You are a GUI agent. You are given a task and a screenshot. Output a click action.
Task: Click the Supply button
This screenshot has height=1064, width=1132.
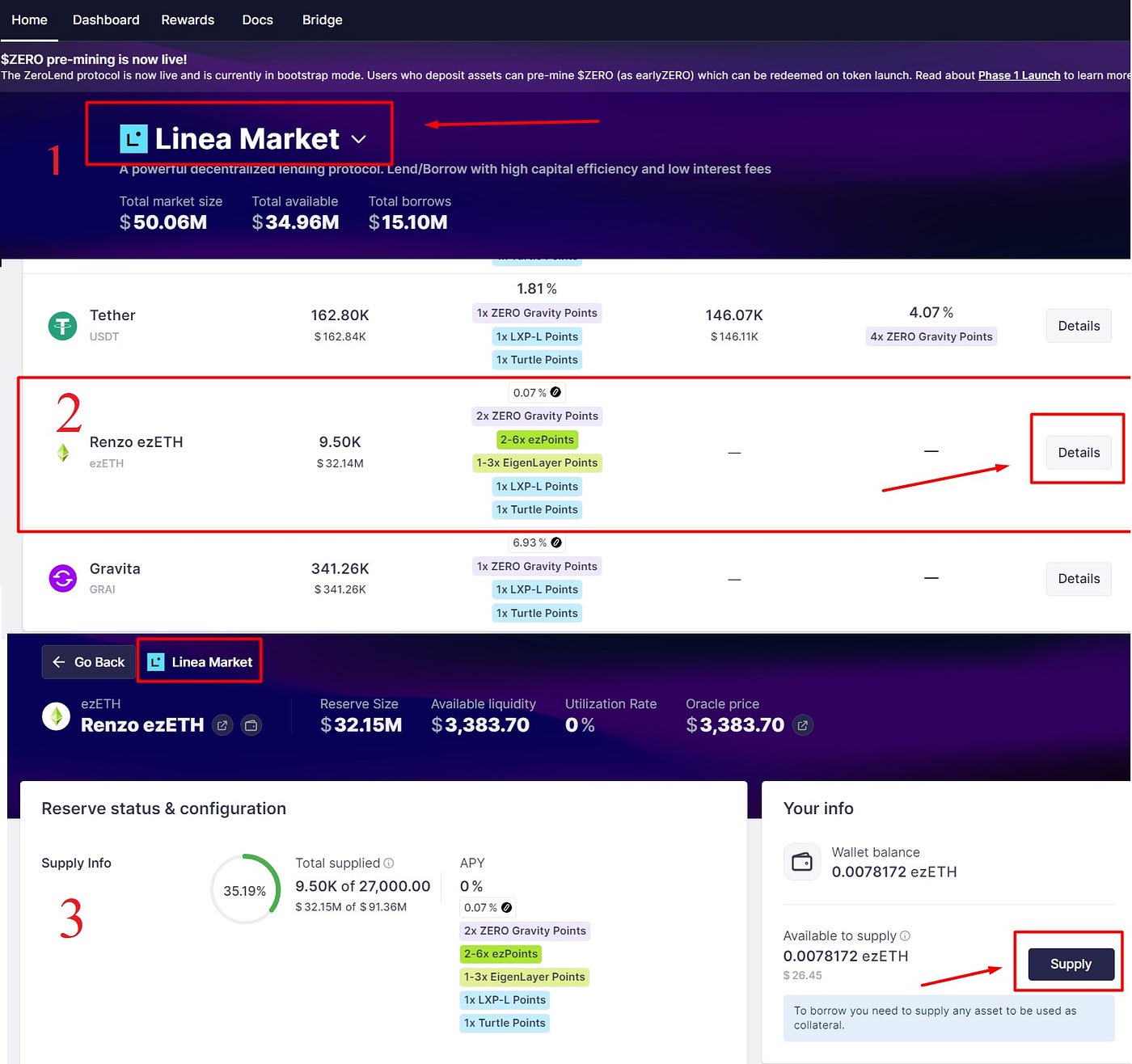pos(1071,964)
